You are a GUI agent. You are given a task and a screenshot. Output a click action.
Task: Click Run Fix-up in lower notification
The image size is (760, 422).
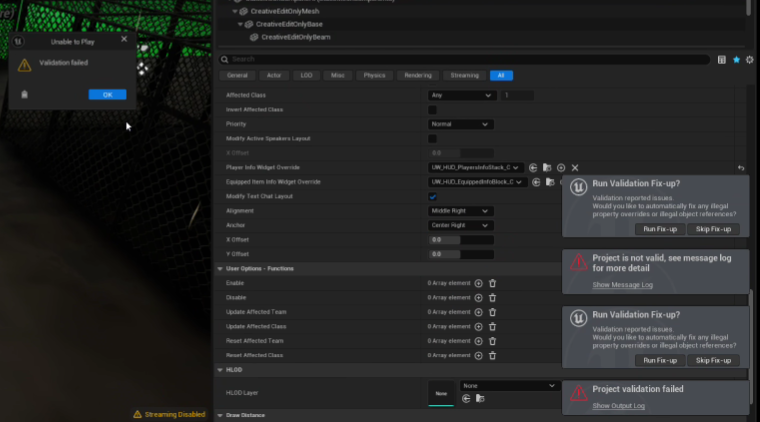coord(660,360)
